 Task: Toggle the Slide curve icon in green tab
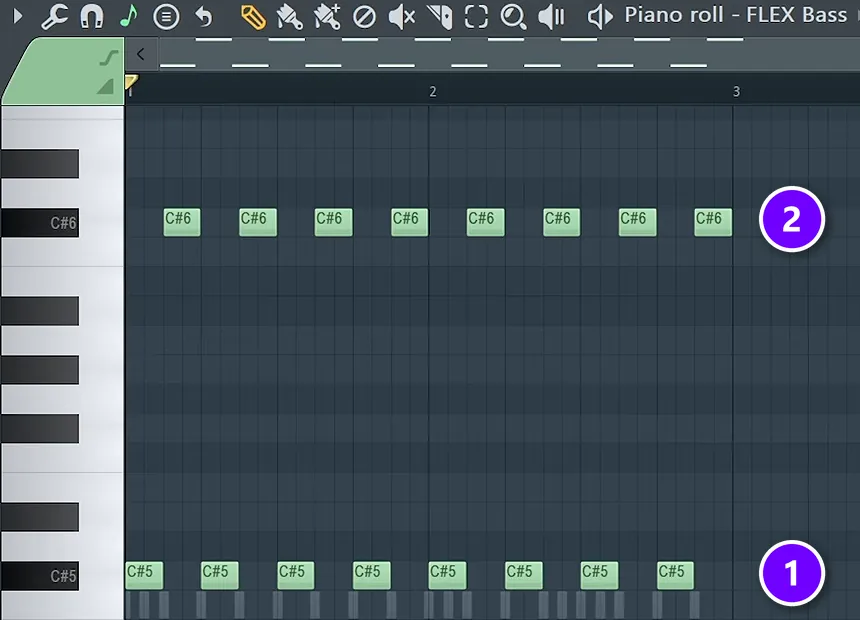(x=109, y=58)
